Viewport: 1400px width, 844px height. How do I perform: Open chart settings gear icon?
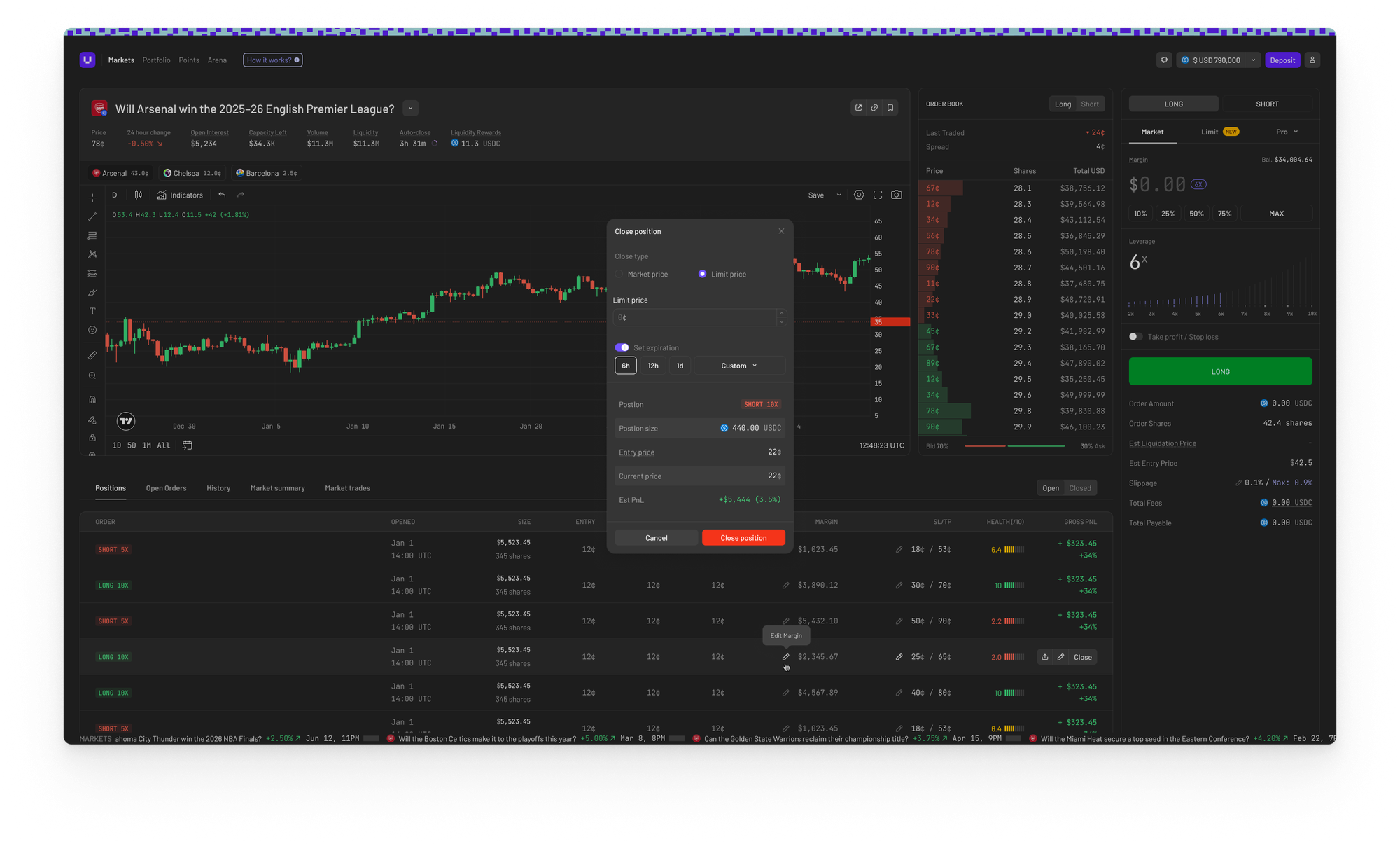(x=859, y=195)
